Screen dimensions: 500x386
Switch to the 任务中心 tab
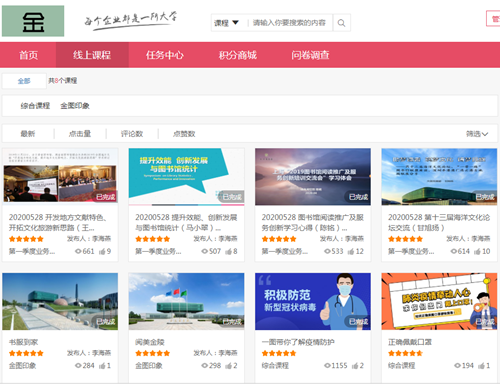pyautogui.click(x=165, y=55)
